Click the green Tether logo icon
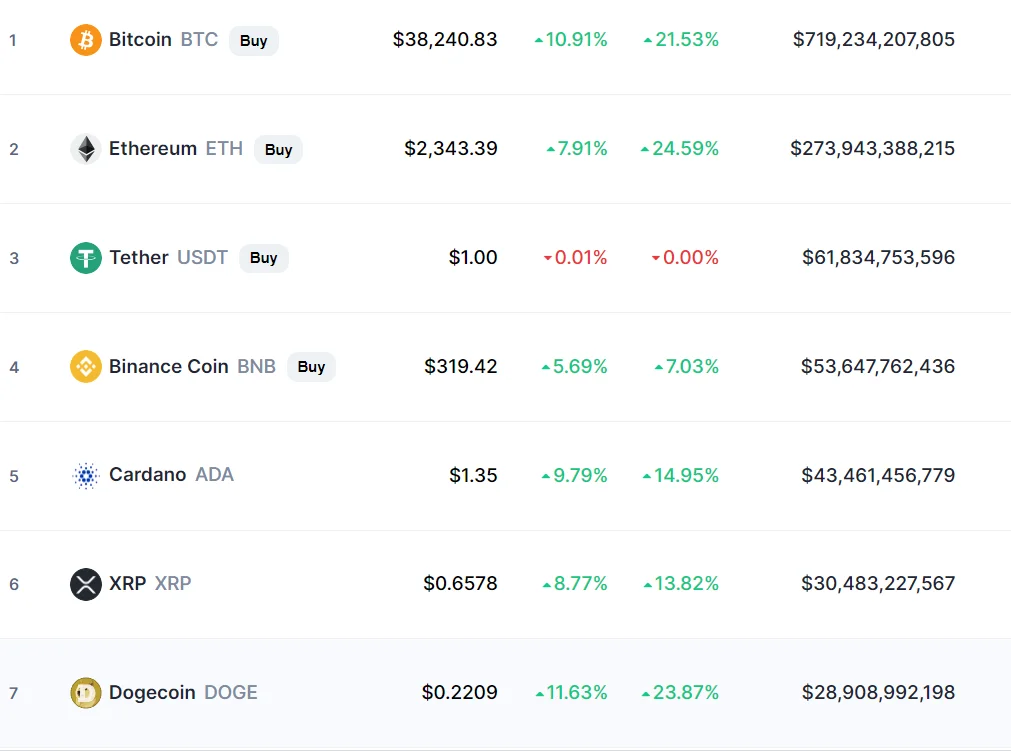The height and width of the screenshot is (751, 1011). [86, 258]
